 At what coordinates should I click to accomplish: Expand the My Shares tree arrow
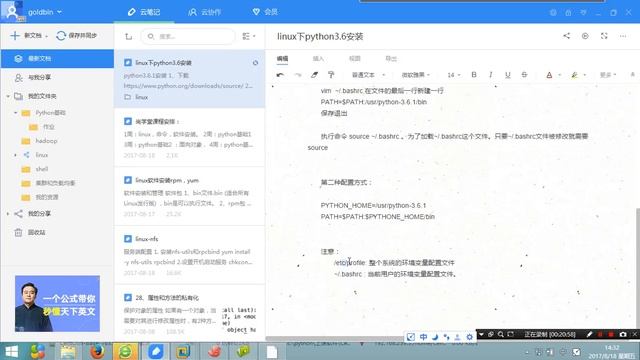click(x=8, y=213)
